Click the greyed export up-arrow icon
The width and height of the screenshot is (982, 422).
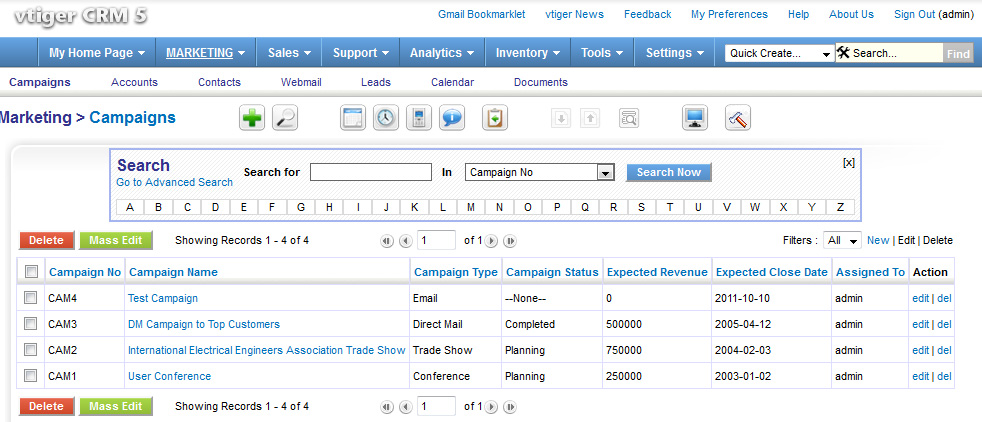pyautogui.click(x=590, y=118)
